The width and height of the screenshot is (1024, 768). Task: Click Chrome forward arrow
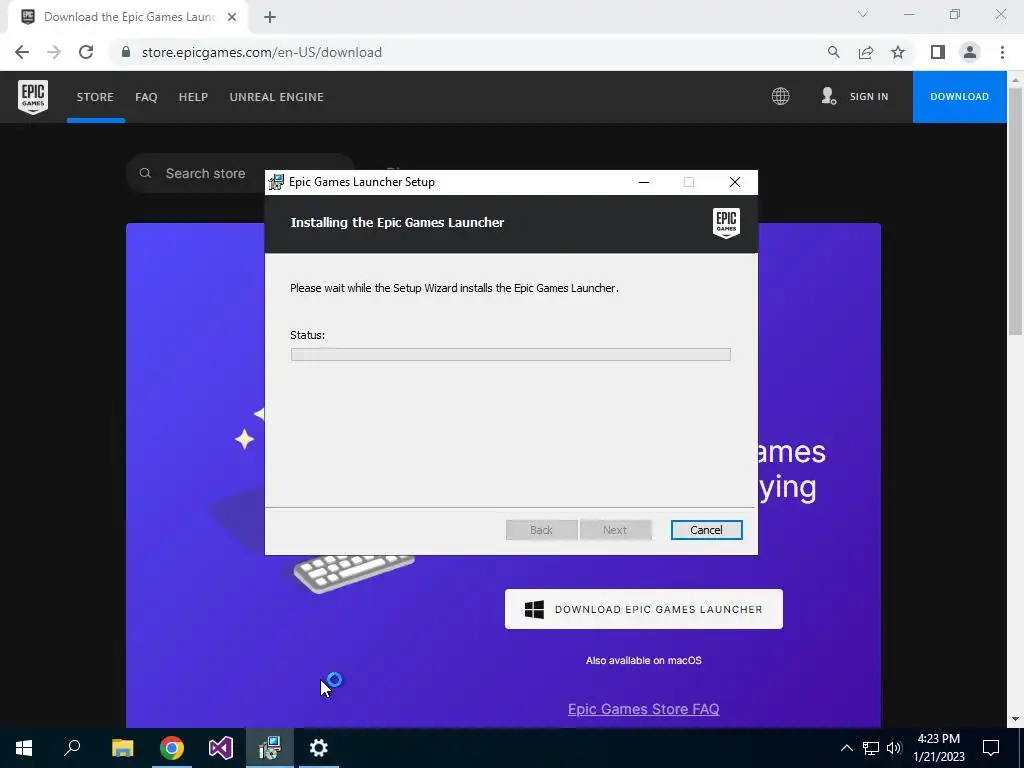pos(54,52)
